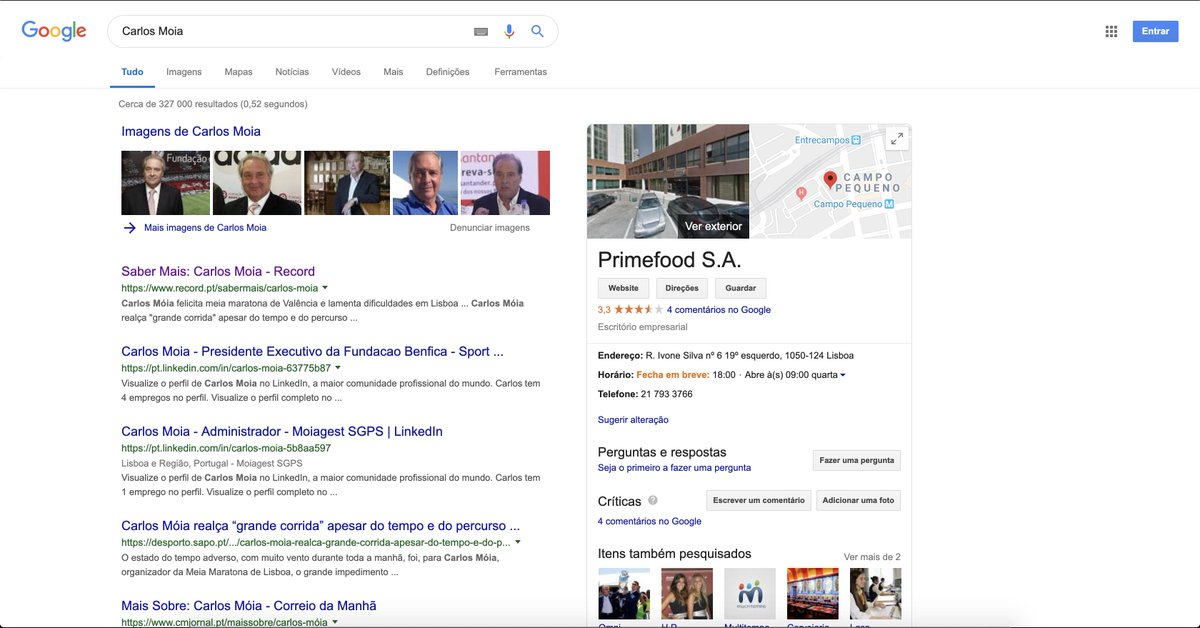This screenshot has width=1200, height=628.
Task: Expand opening hours dropdown arrow
Action: (843, 375)
